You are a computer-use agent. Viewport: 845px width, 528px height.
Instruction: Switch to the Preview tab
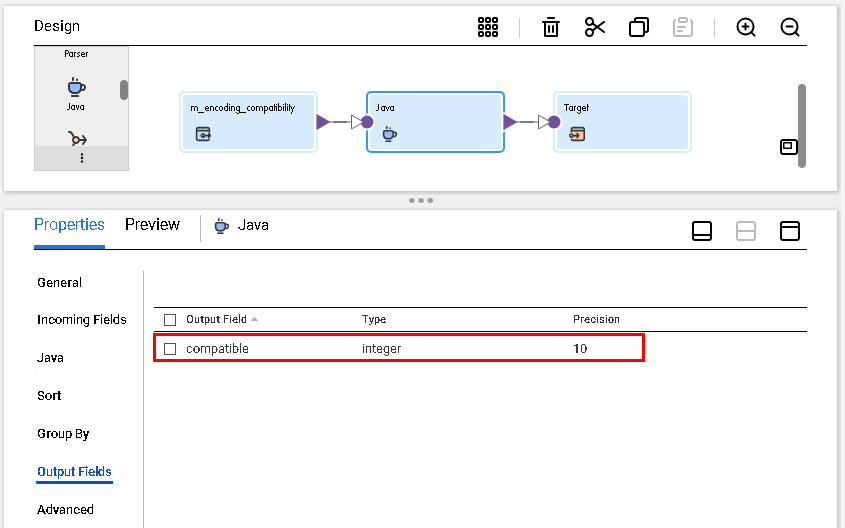pos(152,224)
